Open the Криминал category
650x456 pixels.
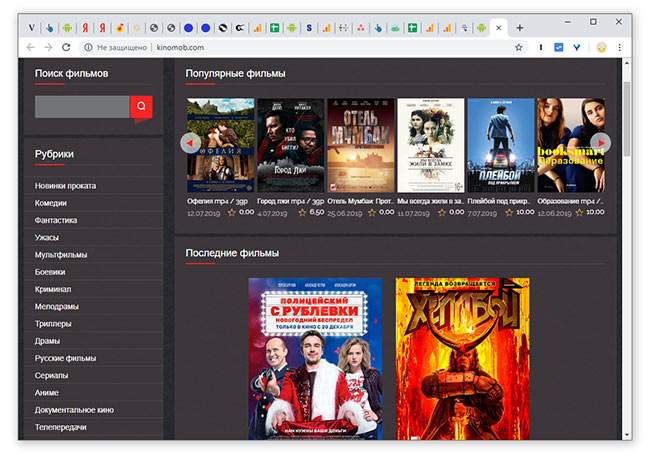pyautogui.click(x=53, y=289)
